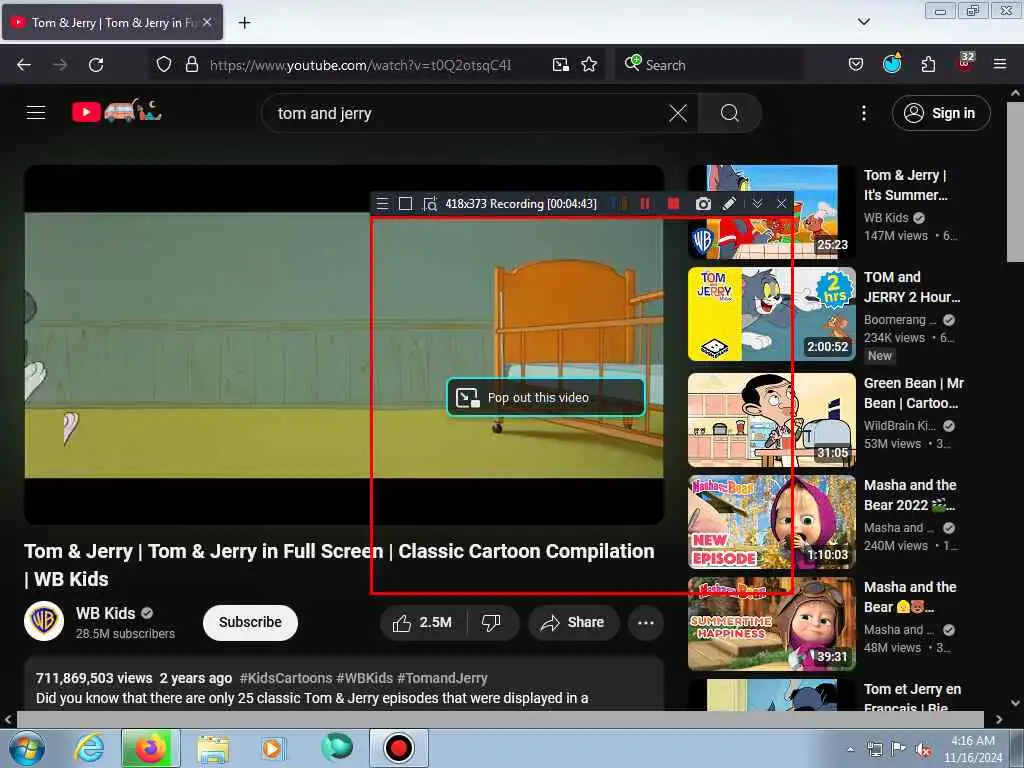Reload the current page
The width and height of the screenshot is (1024, 768).
point(96,65)
